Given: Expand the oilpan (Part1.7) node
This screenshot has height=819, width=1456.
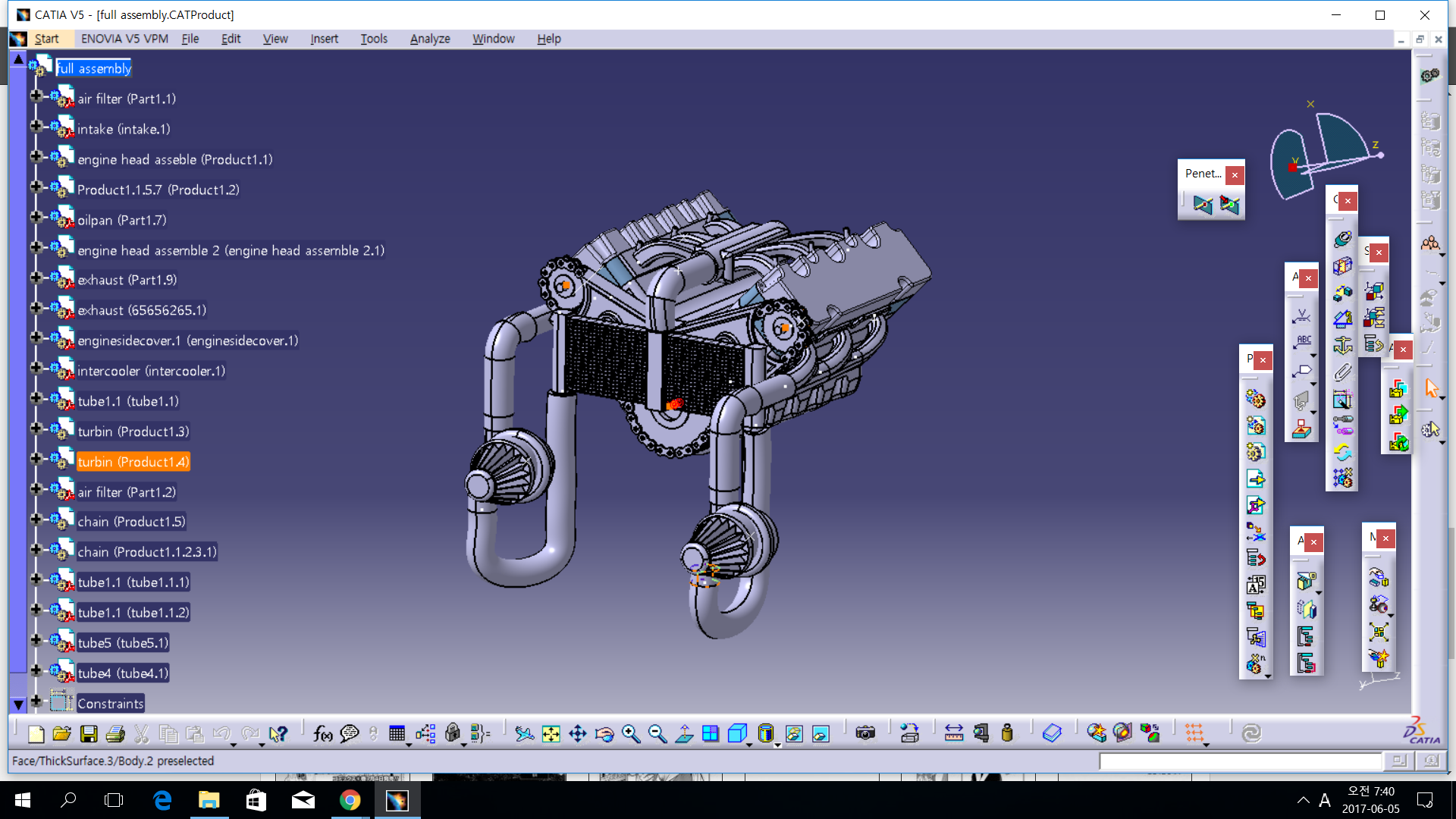Looking at the screenshot, I should click(36, 217).
